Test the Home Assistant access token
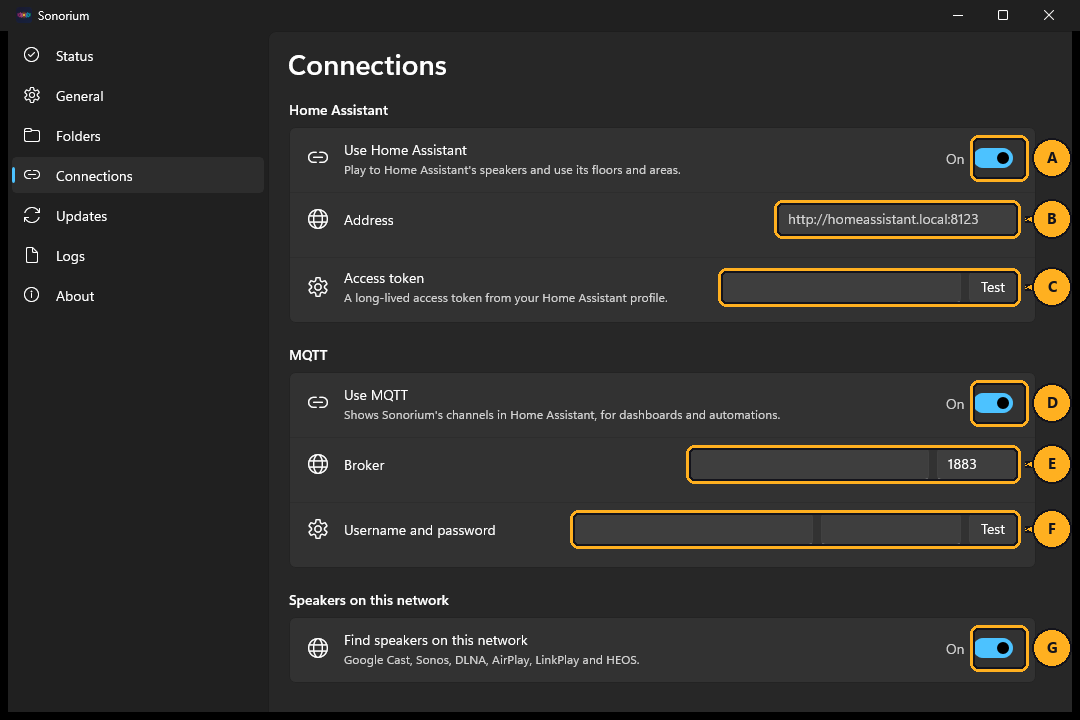Viewport: 1080px width, 720px height. 993,287
